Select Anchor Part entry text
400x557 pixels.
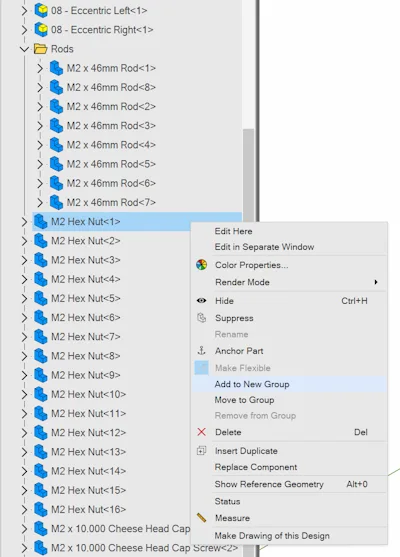[x=239, y=351]
